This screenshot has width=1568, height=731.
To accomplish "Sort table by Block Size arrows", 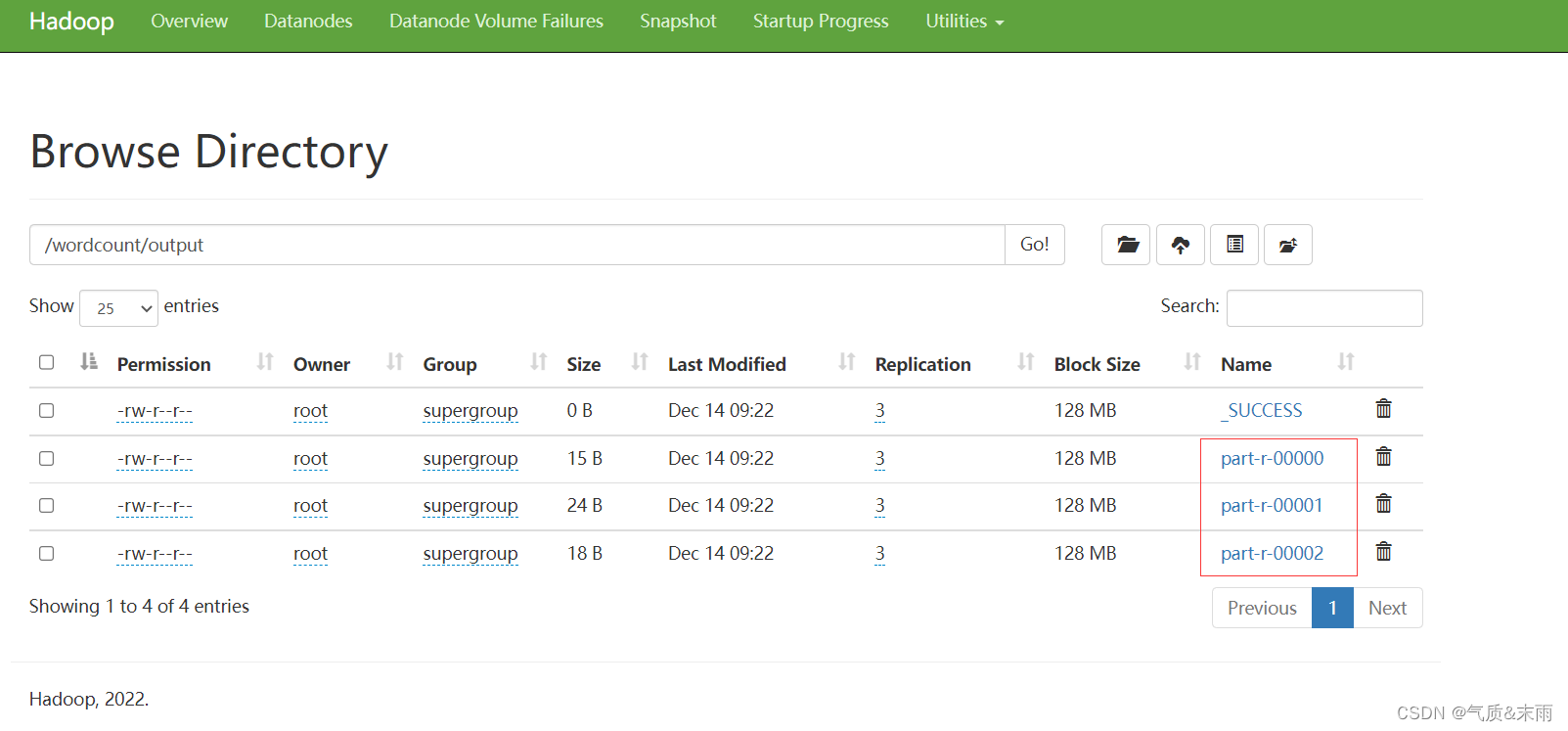I will point(1192,362).
